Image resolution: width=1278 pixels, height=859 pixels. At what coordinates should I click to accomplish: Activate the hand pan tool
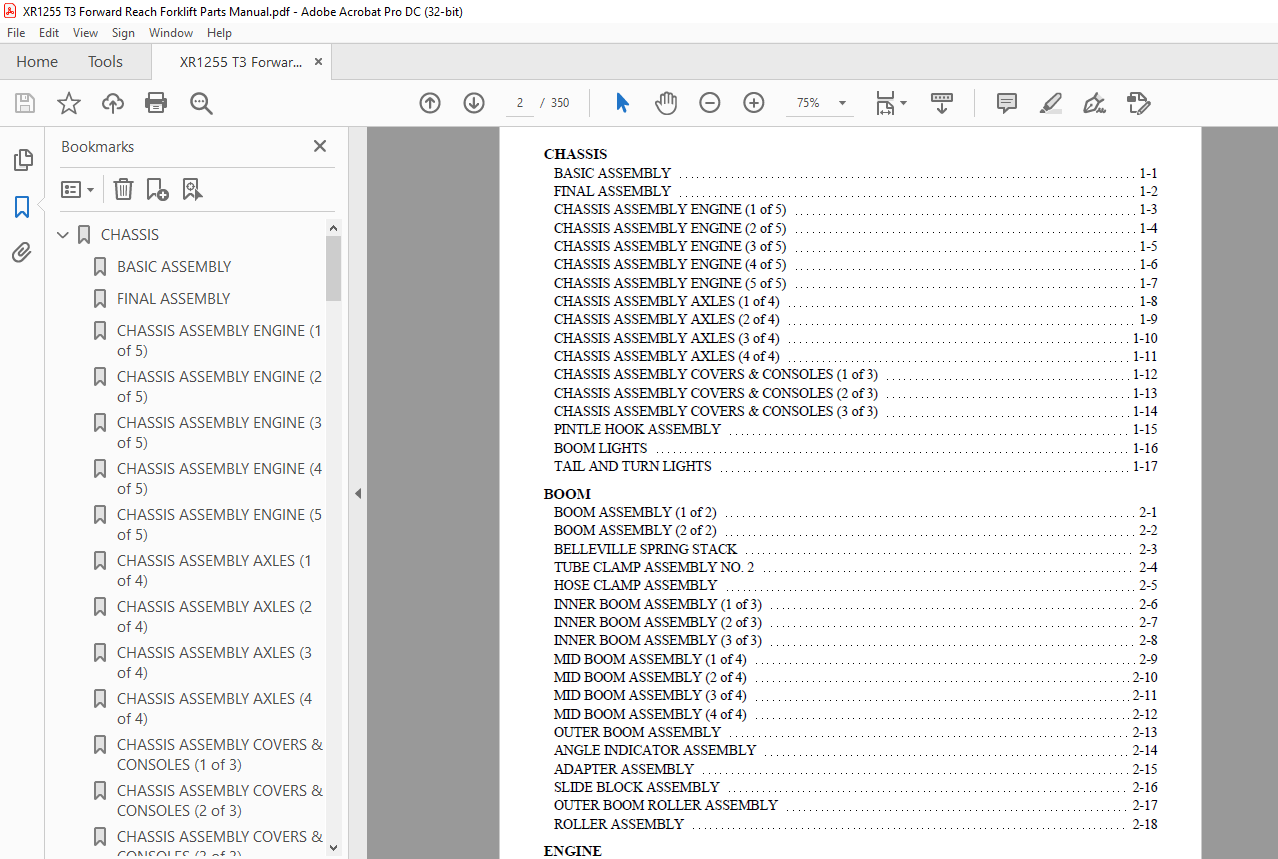[666, 103]
